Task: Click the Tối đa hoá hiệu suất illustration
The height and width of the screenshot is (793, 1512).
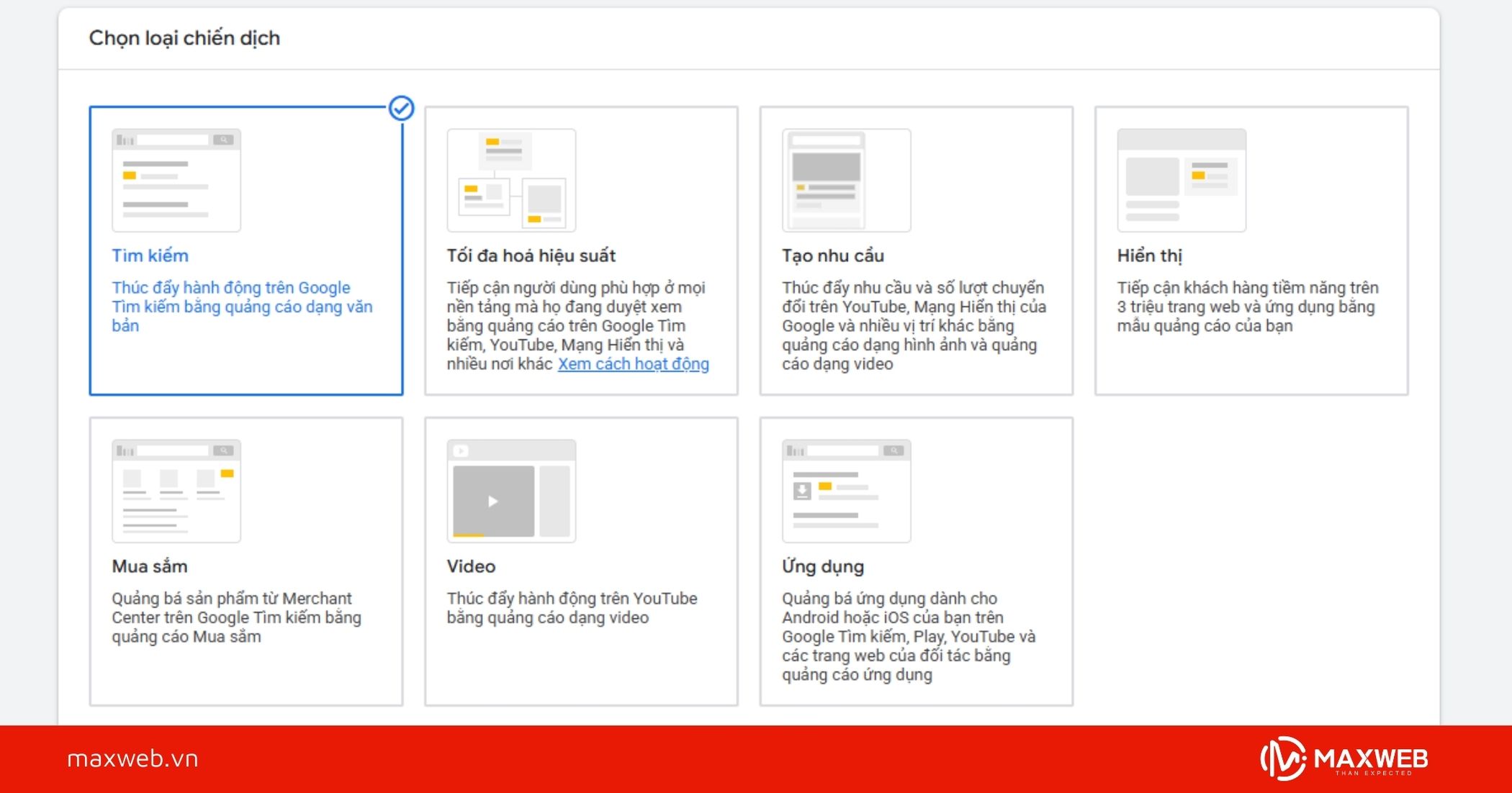Action: 511,181
